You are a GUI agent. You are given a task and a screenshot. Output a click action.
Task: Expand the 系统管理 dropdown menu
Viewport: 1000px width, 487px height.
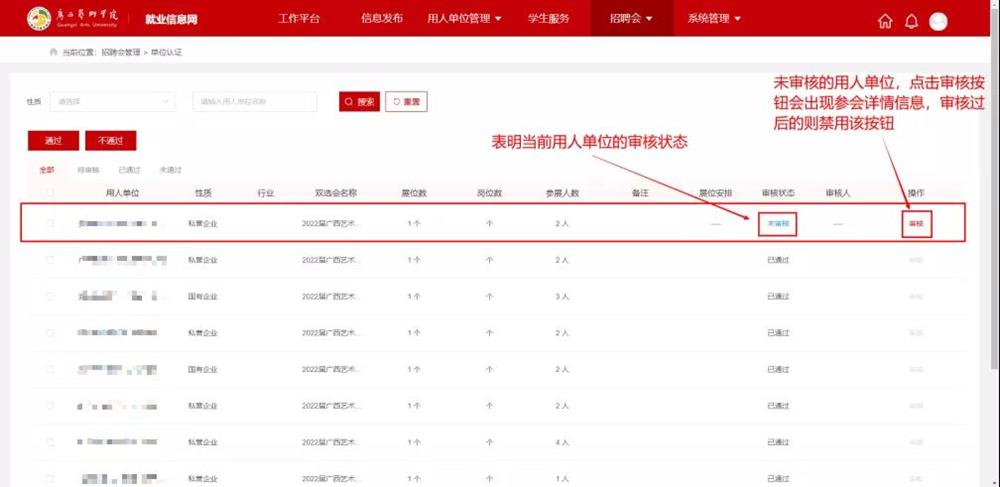[714, 19]
